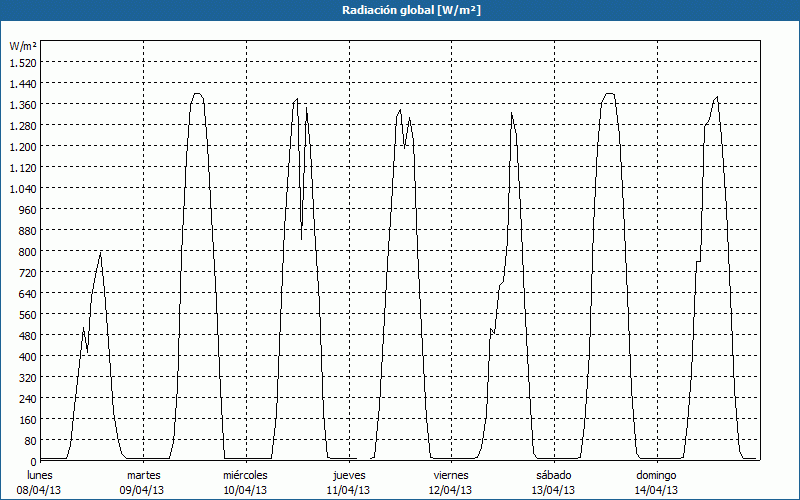The width and height of the screenshot is (800, 500).
Task: Click the sharp midday dip in Wednesday's curve
Action: [x=301, y=238]
